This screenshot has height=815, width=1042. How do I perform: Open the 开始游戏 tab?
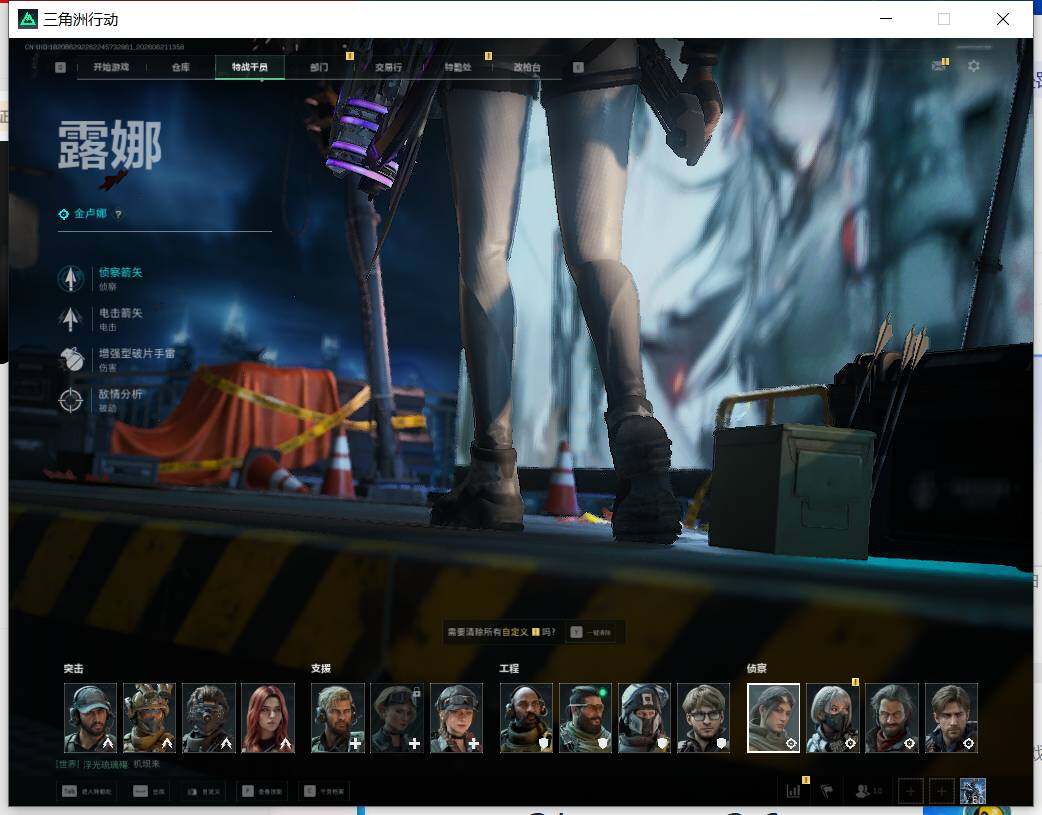pos(111,67)
